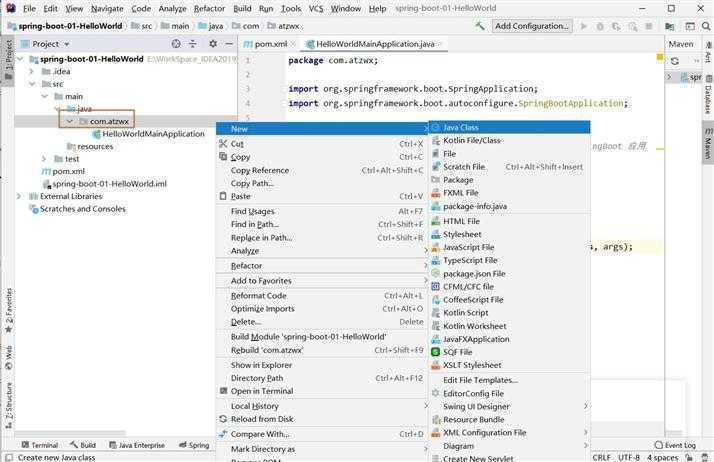Image resolution: width=714 pixels, height=462 pixels.
Task: Open the Navigate menu
Action: (x=107, y=8)
